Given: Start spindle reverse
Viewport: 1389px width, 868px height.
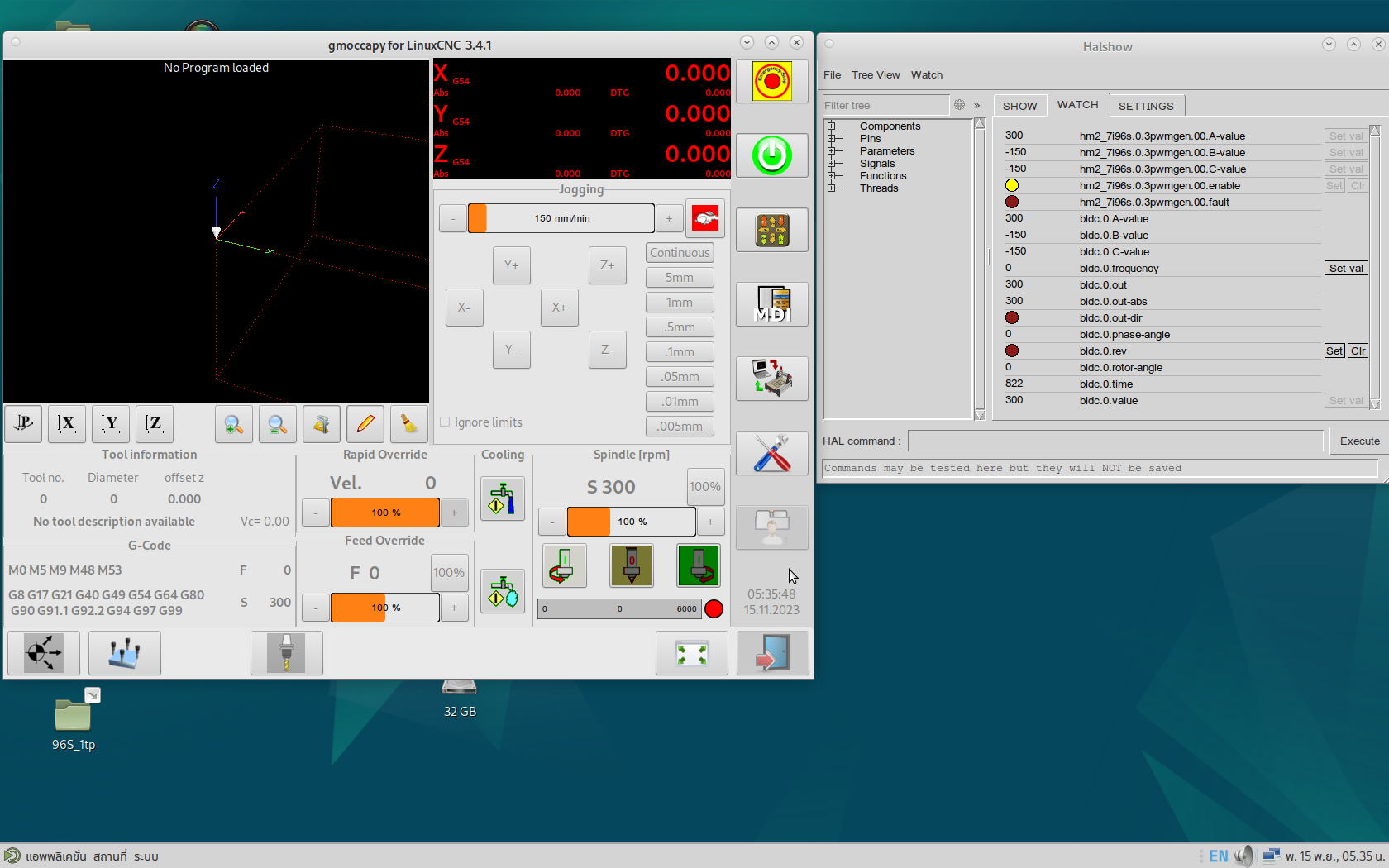Looking at the screenshot, I should point(565,565).
